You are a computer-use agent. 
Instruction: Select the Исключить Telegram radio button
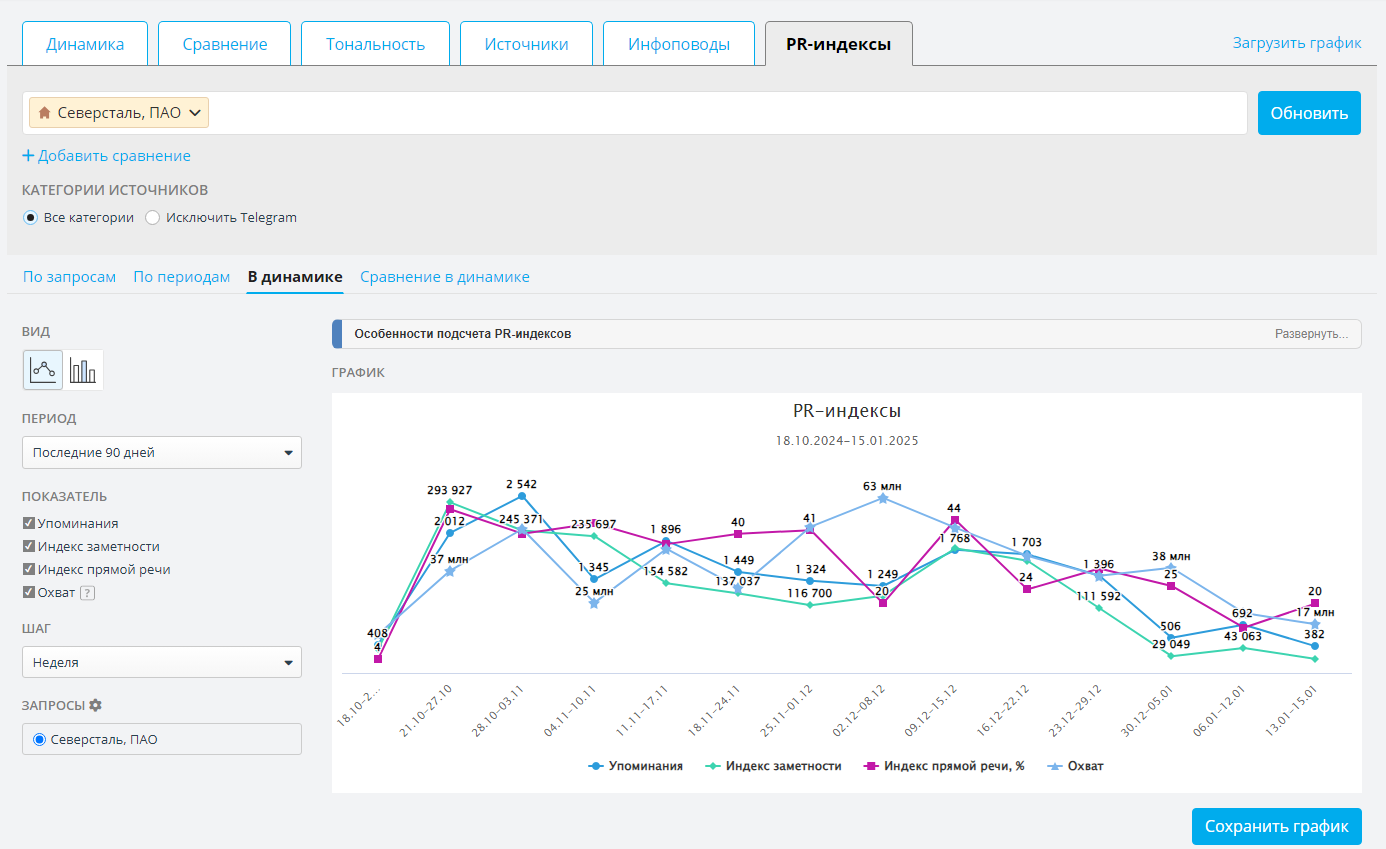(x=153, y=217)
